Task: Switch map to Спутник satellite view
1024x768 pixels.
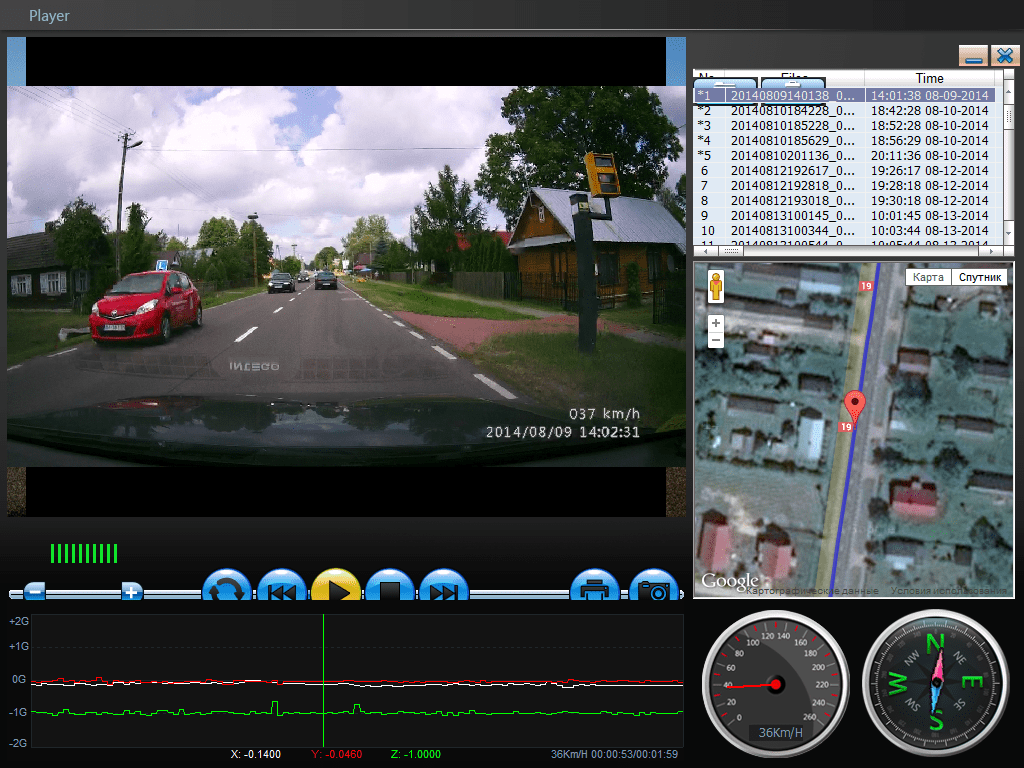Action: pyautogui.click(x=979, y=277)
